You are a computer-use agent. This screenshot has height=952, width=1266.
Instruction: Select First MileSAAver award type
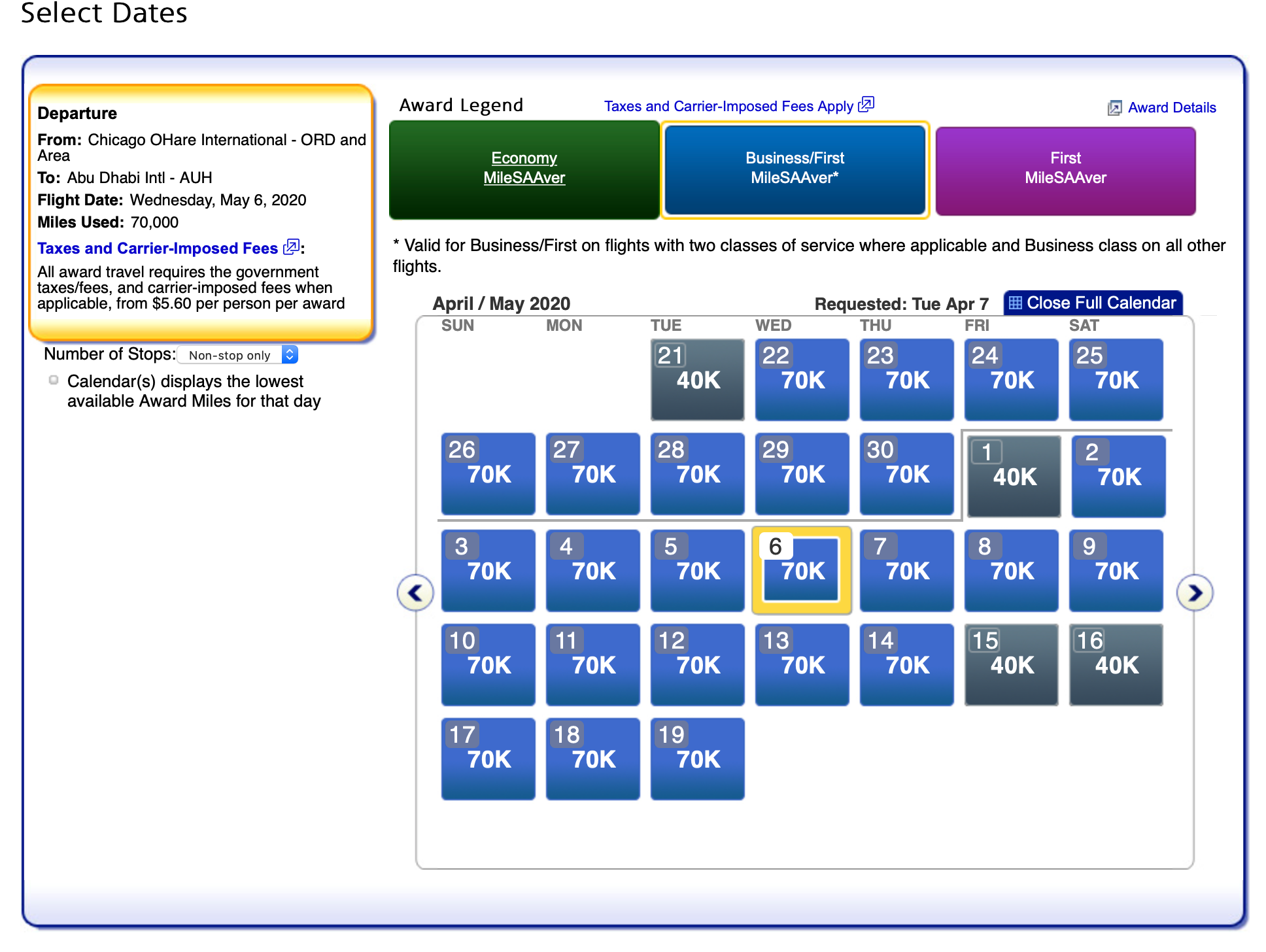pyautogui.click(x=1066, y=171)
